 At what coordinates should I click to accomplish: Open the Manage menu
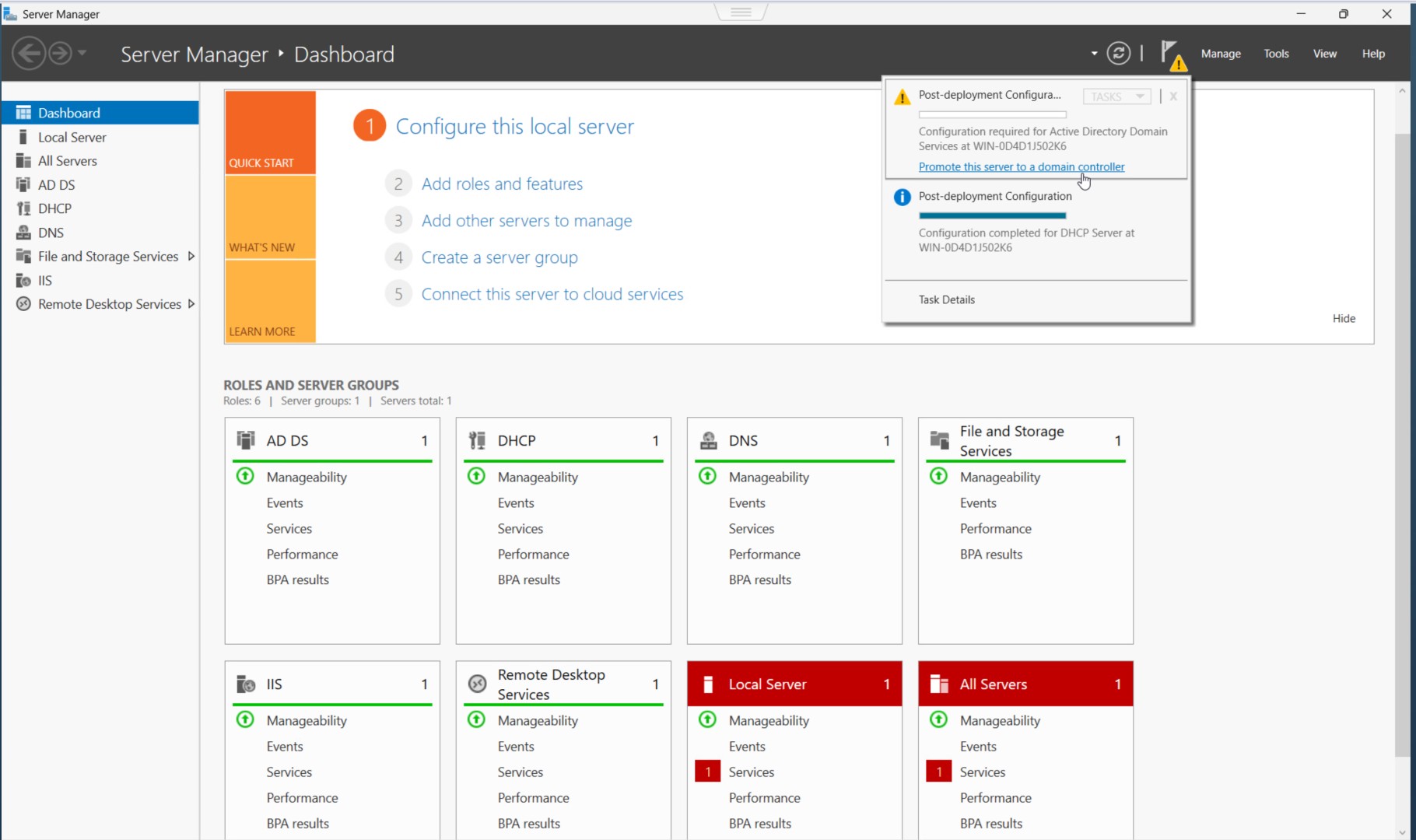coord(1220,54)
